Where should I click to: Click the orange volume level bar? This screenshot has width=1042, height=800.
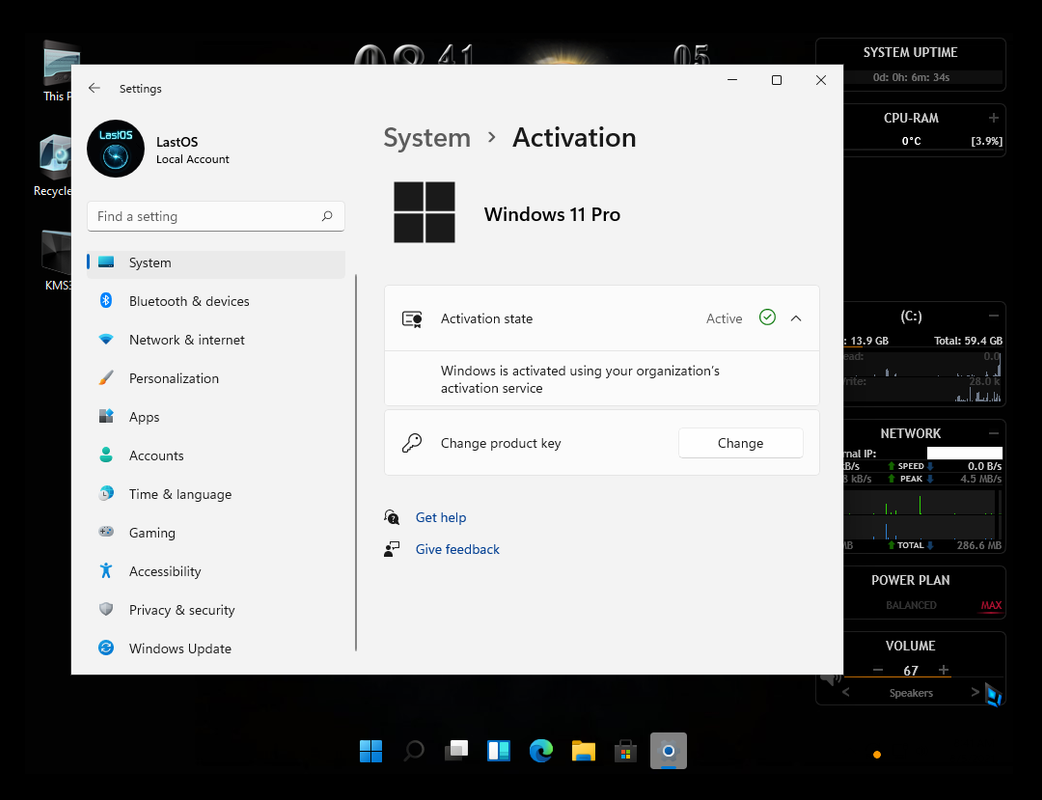897,677
